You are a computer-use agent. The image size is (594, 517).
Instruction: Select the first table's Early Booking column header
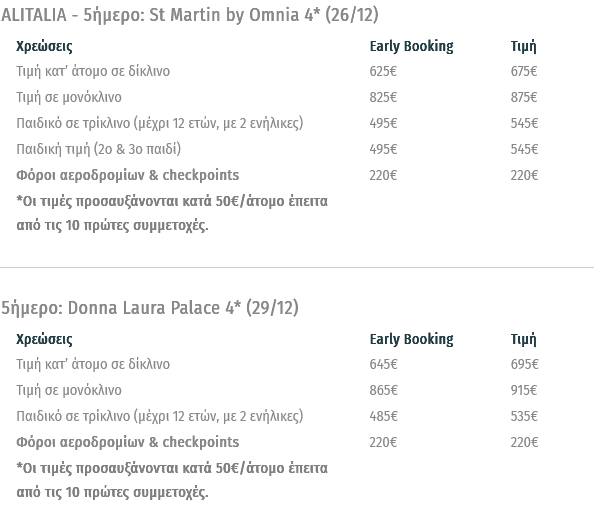tap(411, 46)
